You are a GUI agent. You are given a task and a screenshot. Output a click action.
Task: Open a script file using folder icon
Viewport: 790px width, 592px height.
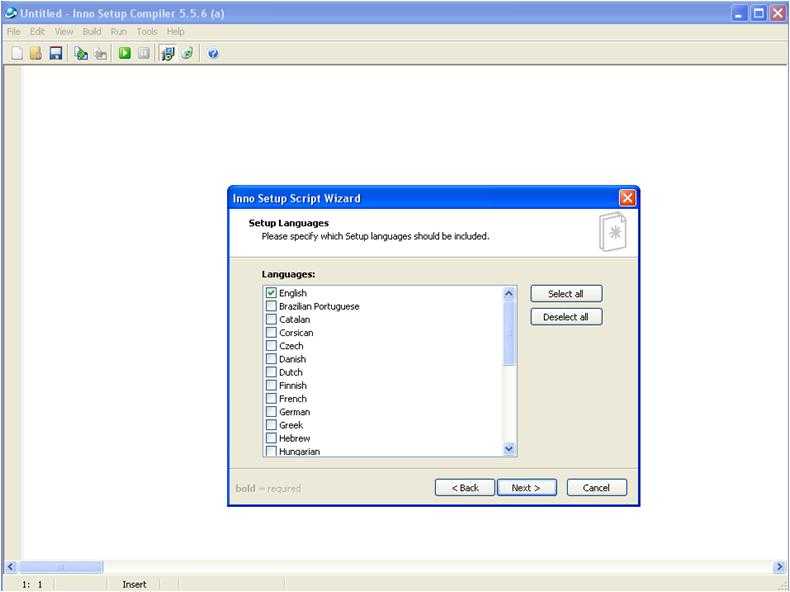36,53
